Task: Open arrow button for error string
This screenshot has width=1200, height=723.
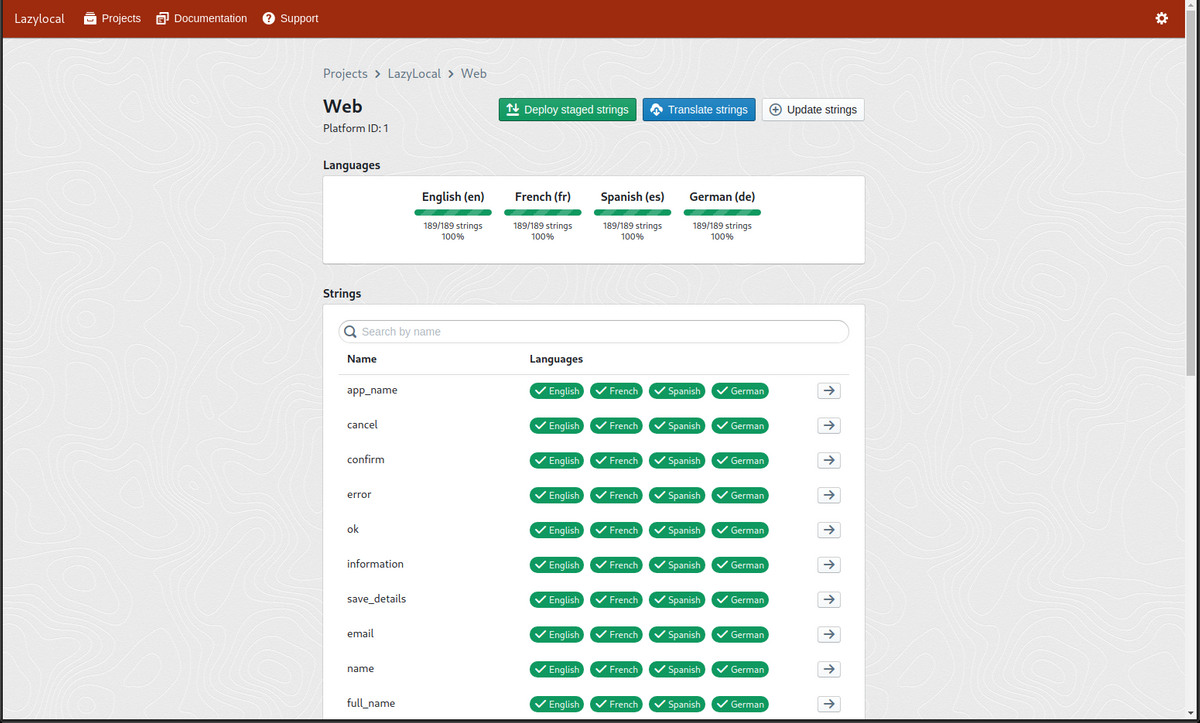Action: (828, 495)
